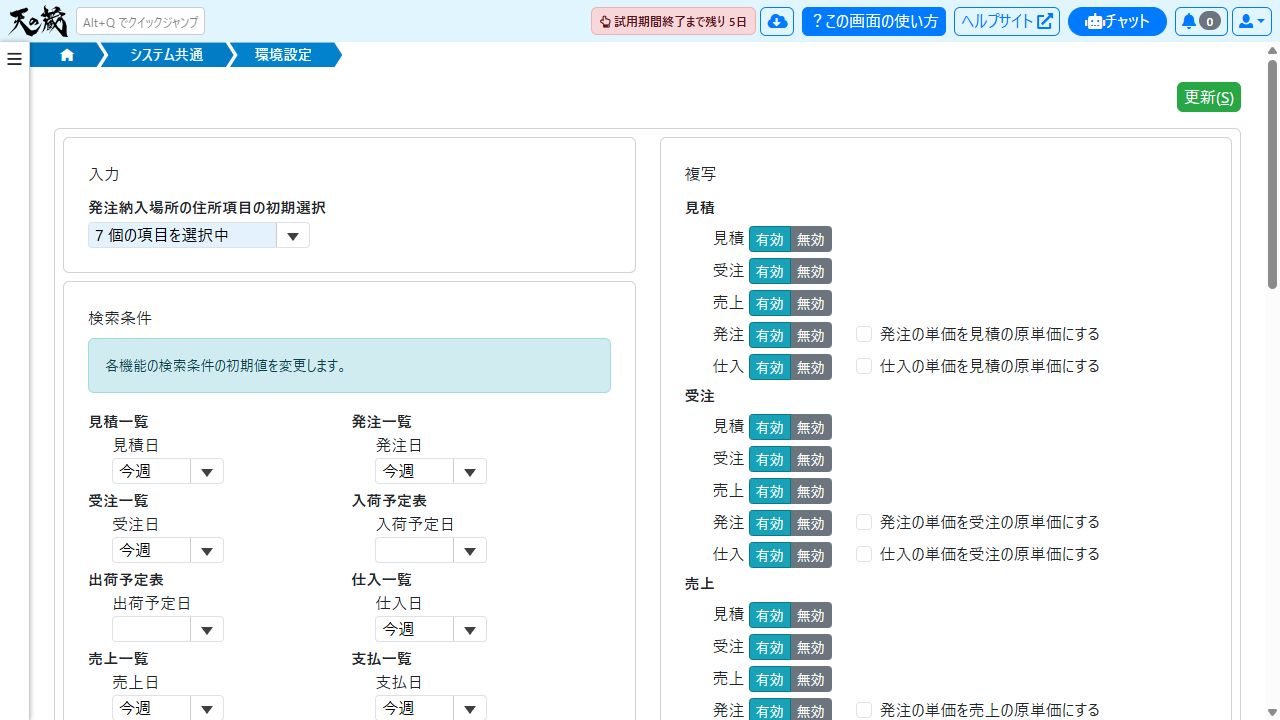Open the hamburger side menu
This screenshot has height=720, width=1280.
tap(14, 59)
